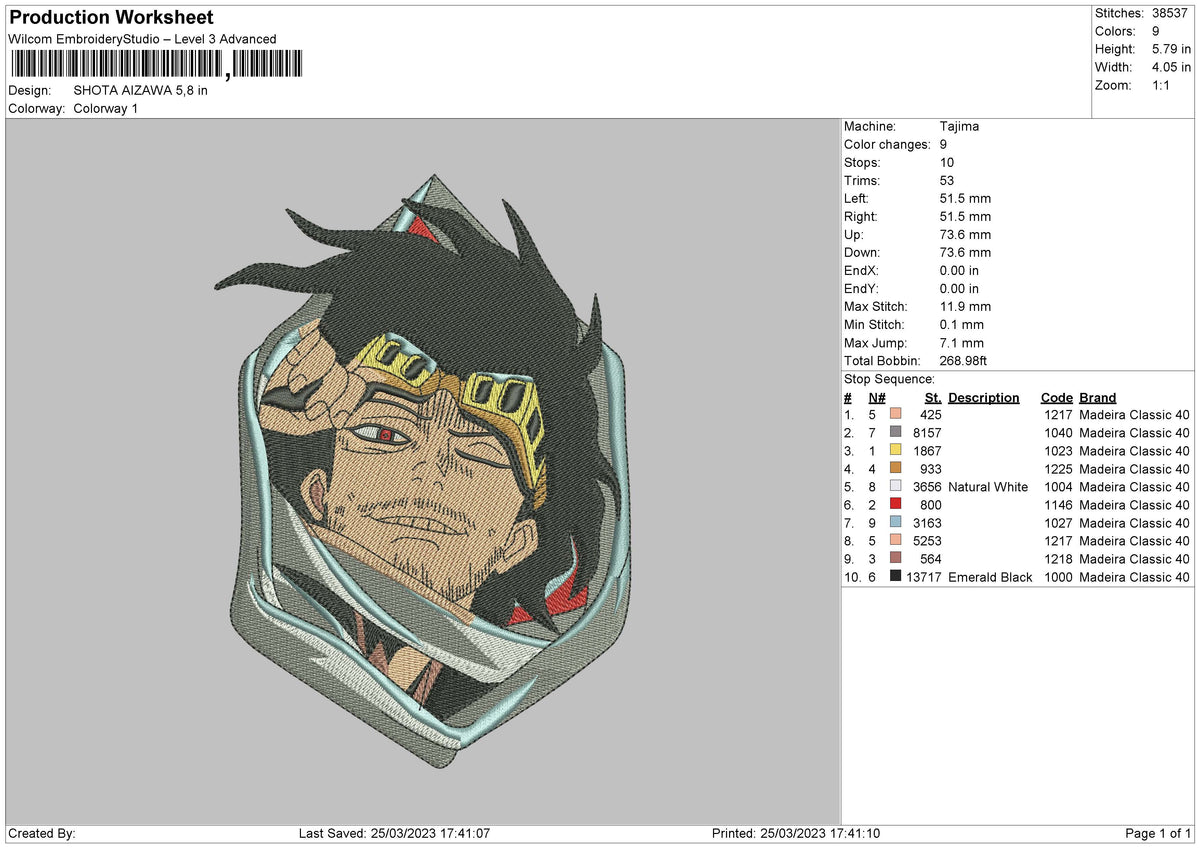This screenshot has width=1200, height=848.
Task: Click the Description column header
Action: tap(984, 398)
